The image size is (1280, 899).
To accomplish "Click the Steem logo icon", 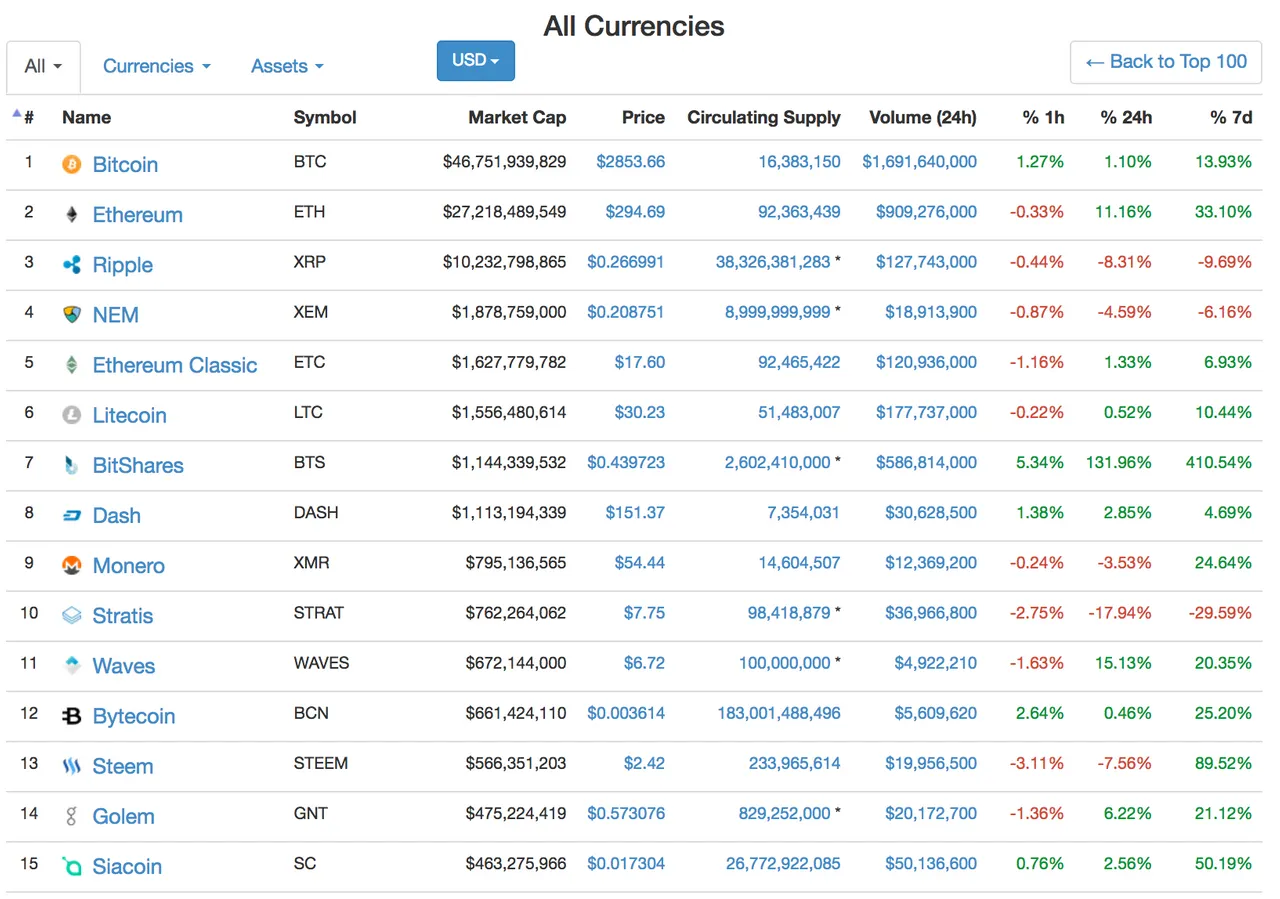I will [71, 766].
